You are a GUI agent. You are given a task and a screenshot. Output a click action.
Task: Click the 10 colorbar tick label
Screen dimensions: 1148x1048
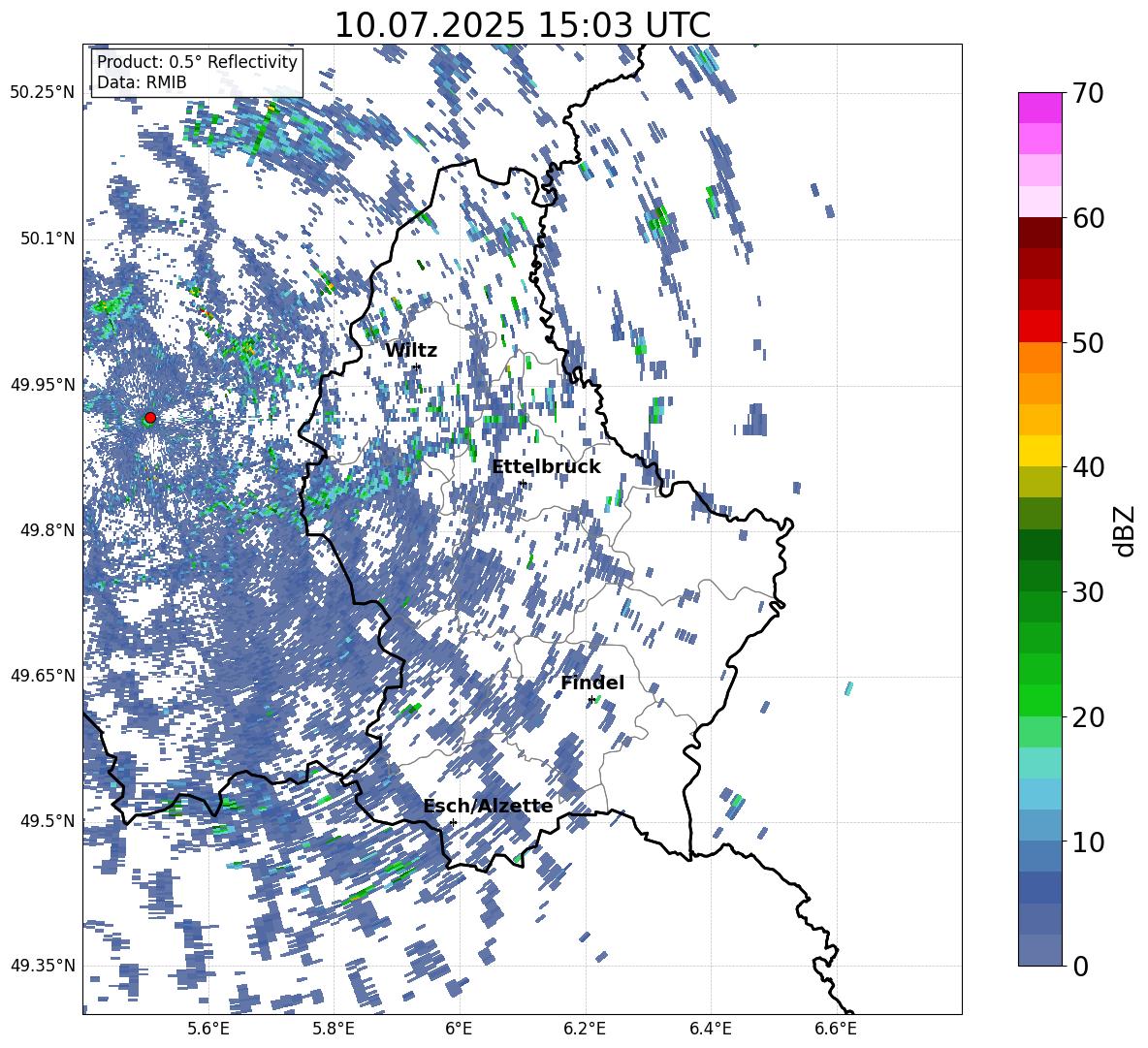pos(1087,842)
